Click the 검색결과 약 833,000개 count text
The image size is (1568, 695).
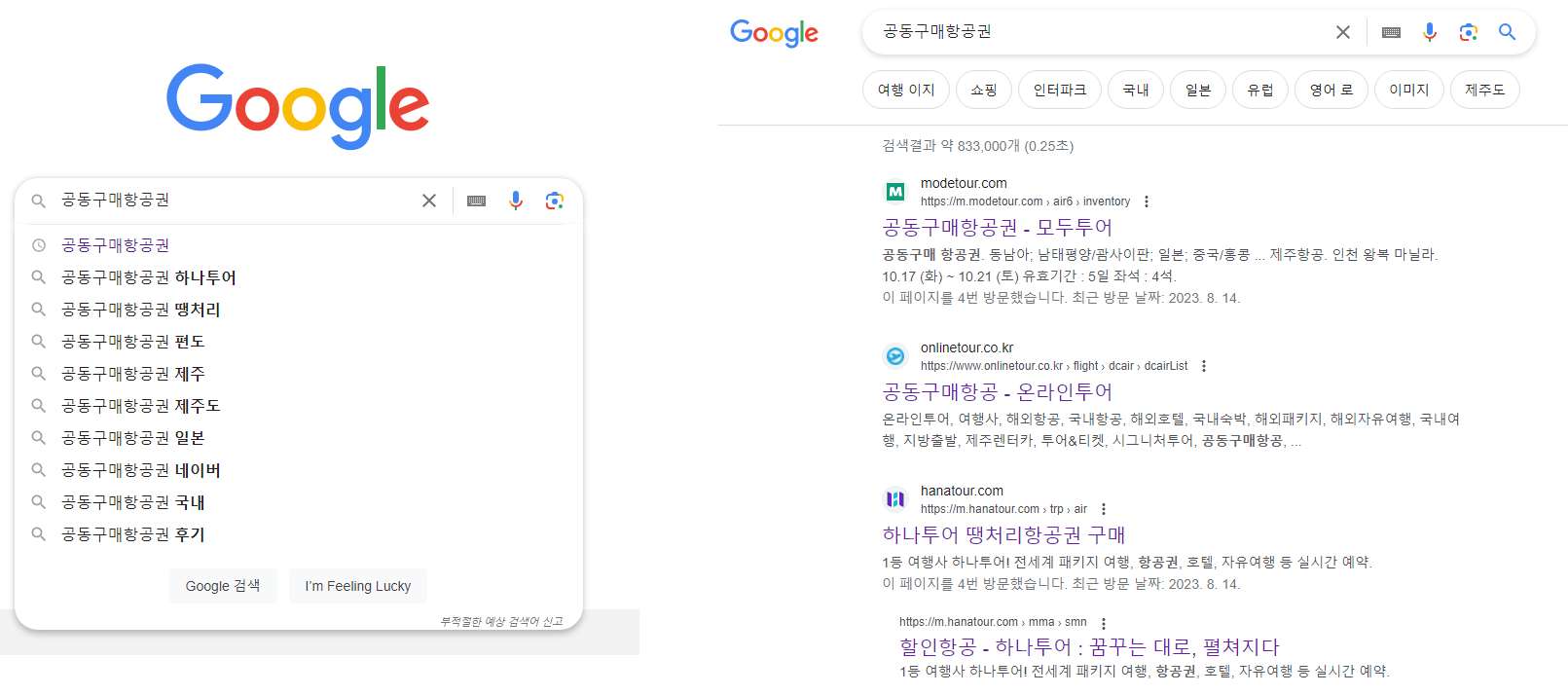[x=978, y=146]
